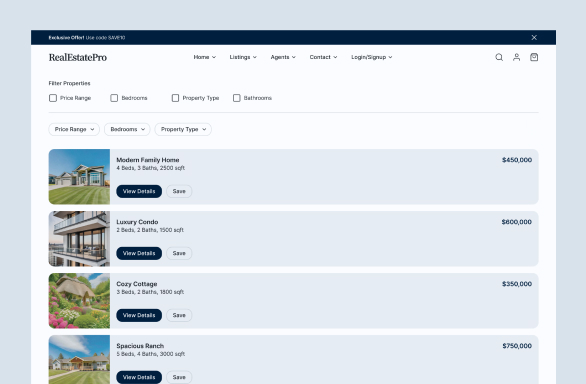This screenshot has height=384, width=586.
Task: Select the Spacious Ranch title
Action: point(140,346)
